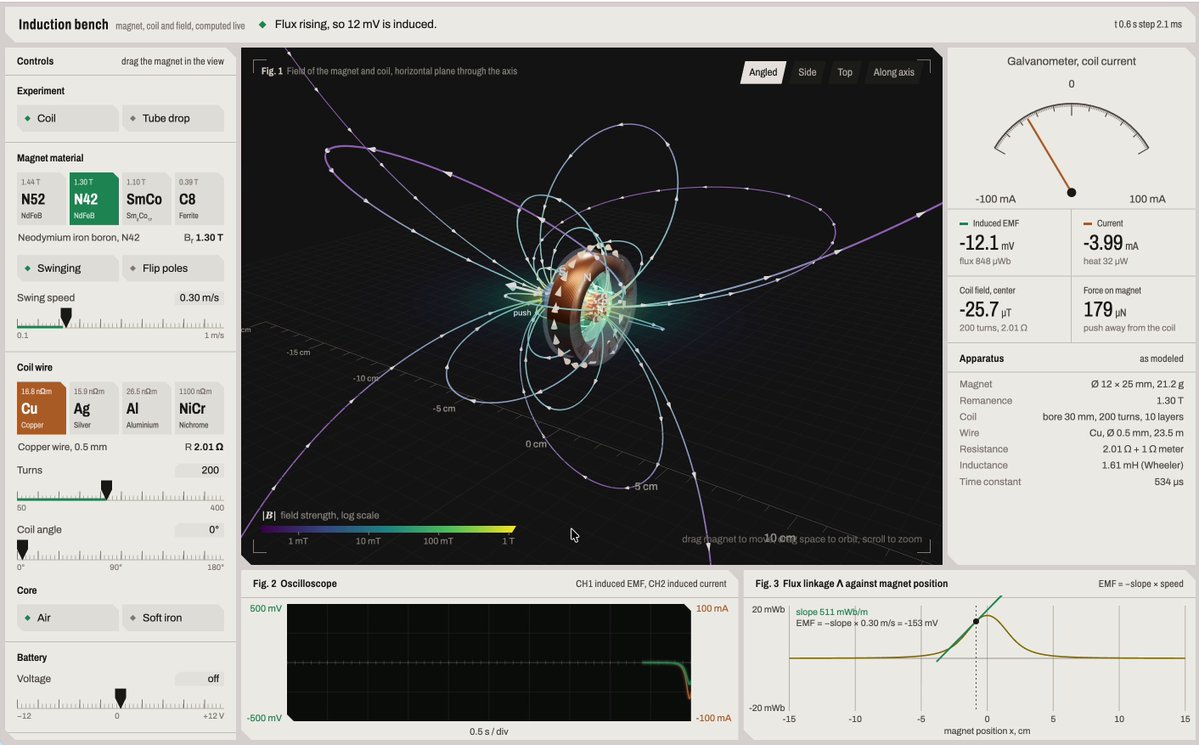Pick the C8 ferrite magnet tile
The height and width of the screenshot is (745, 1199).
pos(199,199)
